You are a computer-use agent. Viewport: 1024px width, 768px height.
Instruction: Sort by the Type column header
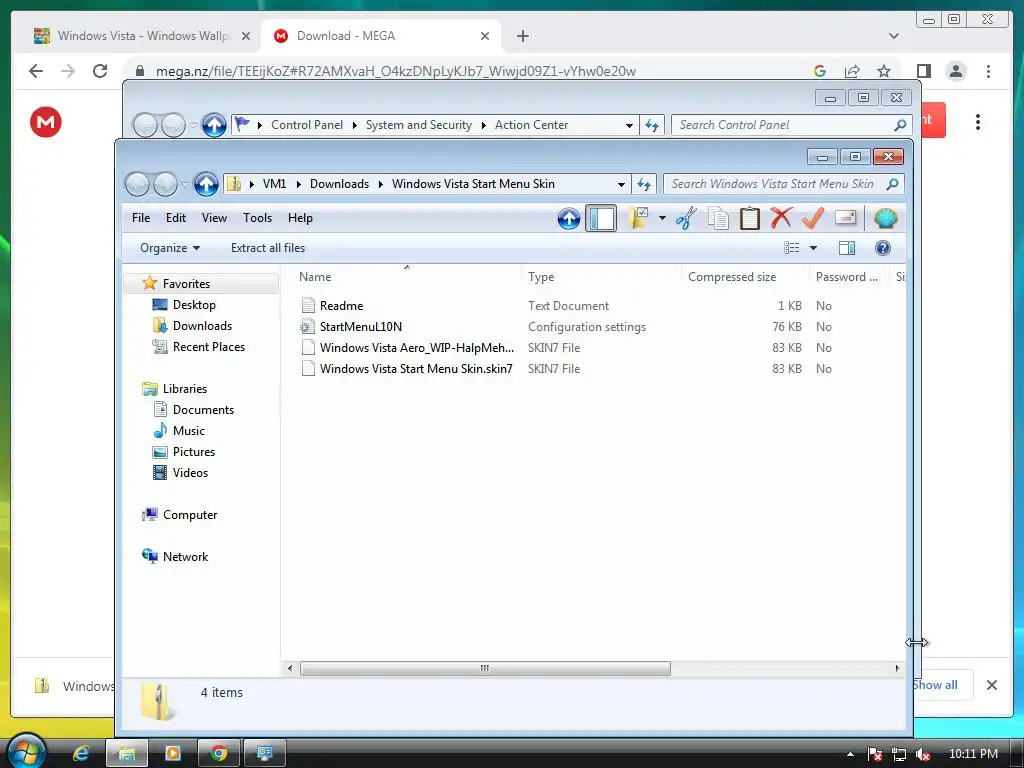(x=601, y=277)
